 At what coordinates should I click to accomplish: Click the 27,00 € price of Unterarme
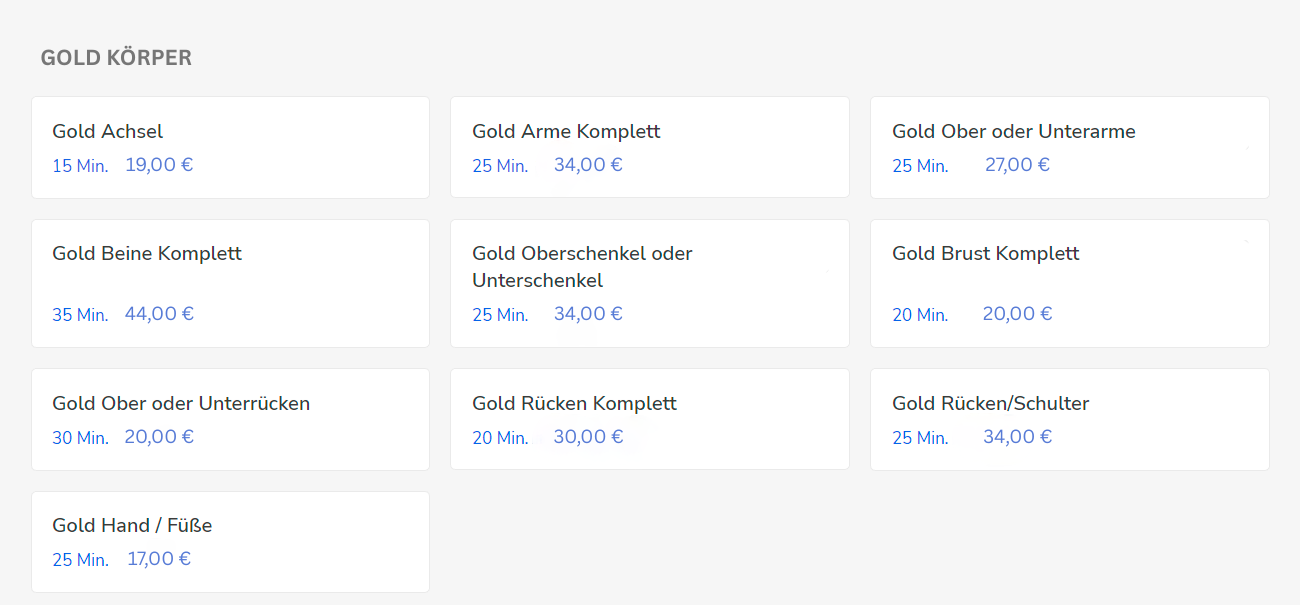1017,165
